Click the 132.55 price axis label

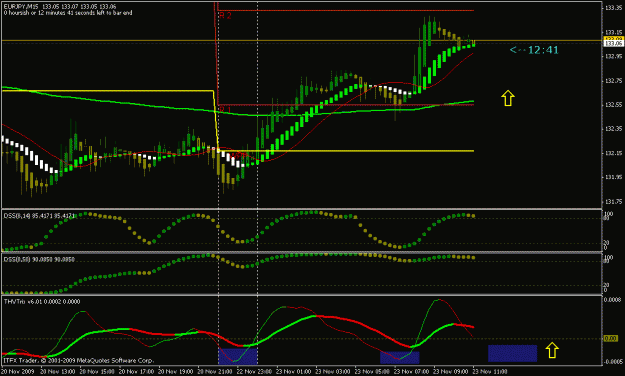tap(613, 105)
